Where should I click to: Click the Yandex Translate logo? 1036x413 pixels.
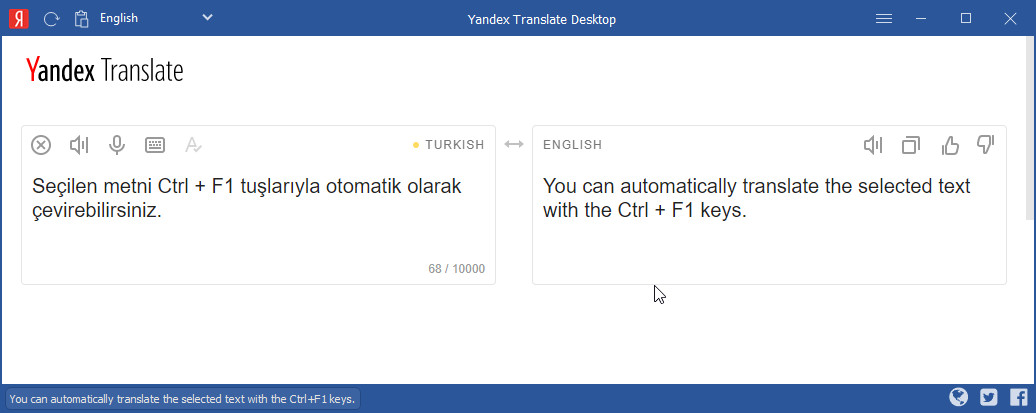click(x=104, y=70)
